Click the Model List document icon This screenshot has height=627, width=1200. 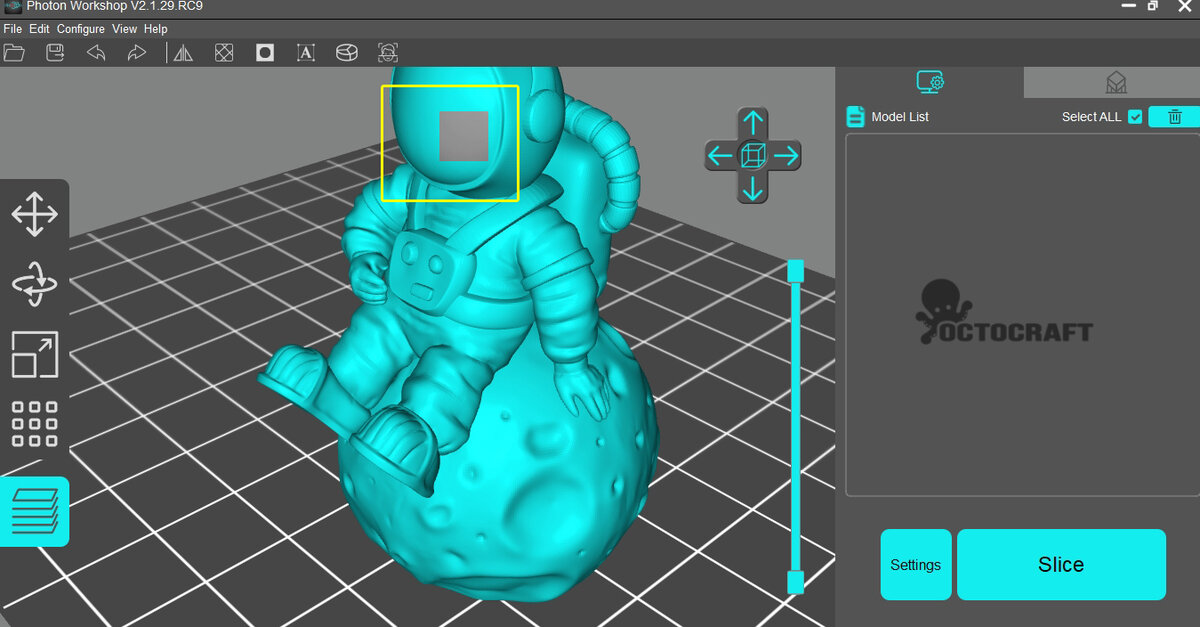pyautogui.click(x=855, y=117)
